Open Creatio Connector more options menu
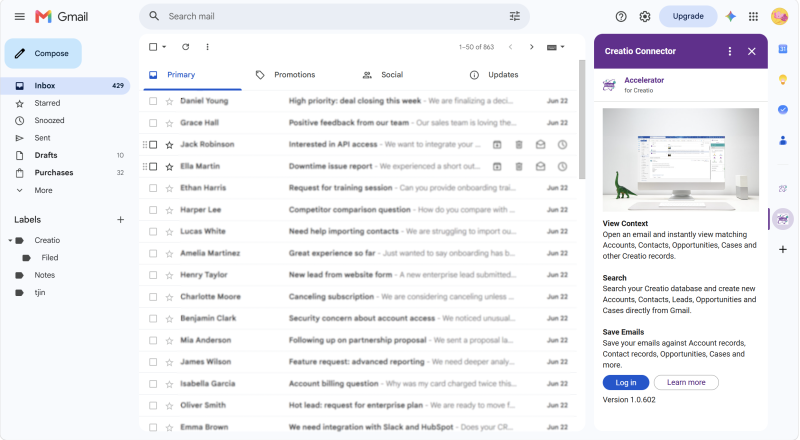The width and height of the screenshot is (800, 440). 730,51
